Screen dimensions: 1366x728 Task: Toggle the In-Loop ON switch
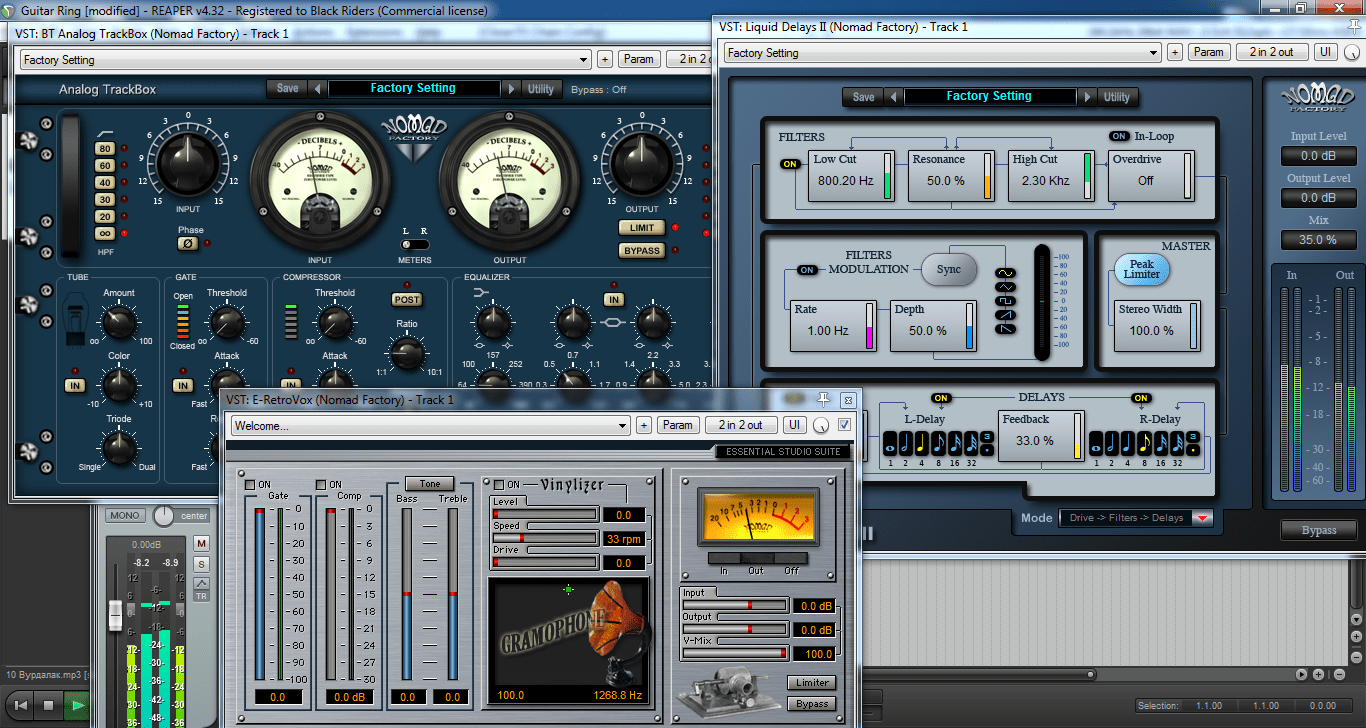1119,136
